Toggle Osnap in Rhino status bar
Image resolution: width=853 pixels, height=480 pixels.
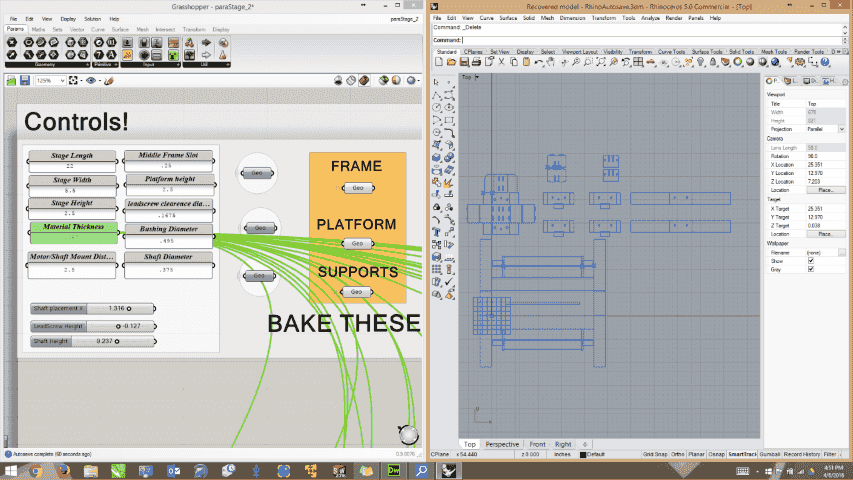click(x=716, y=454)
